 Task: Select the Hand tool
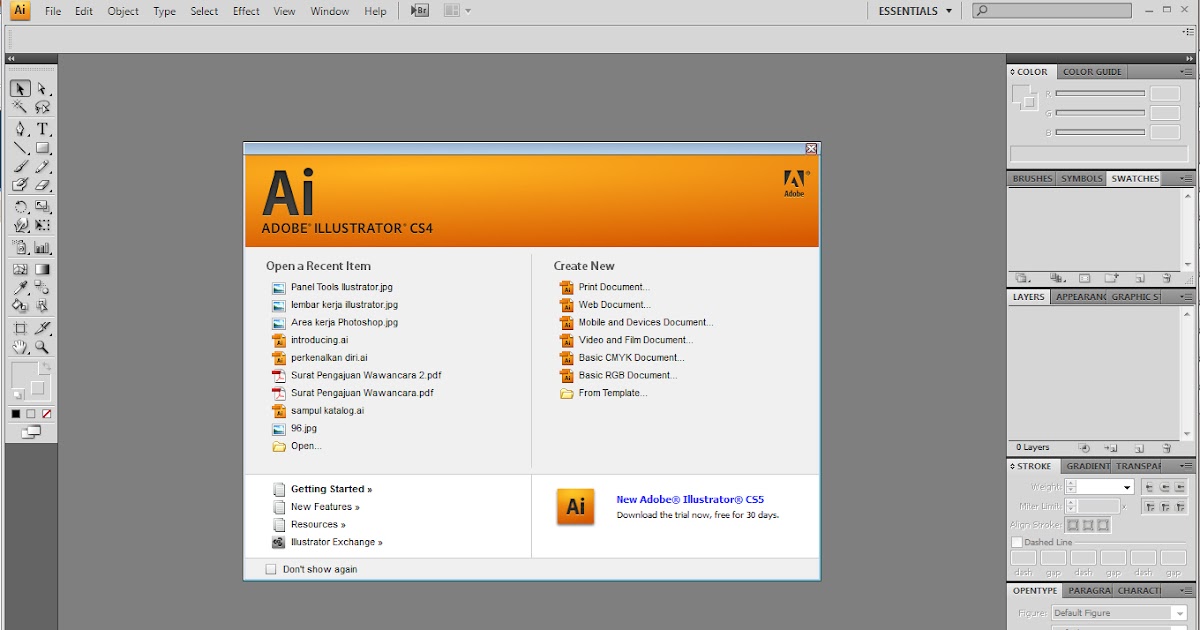(20, 347)
